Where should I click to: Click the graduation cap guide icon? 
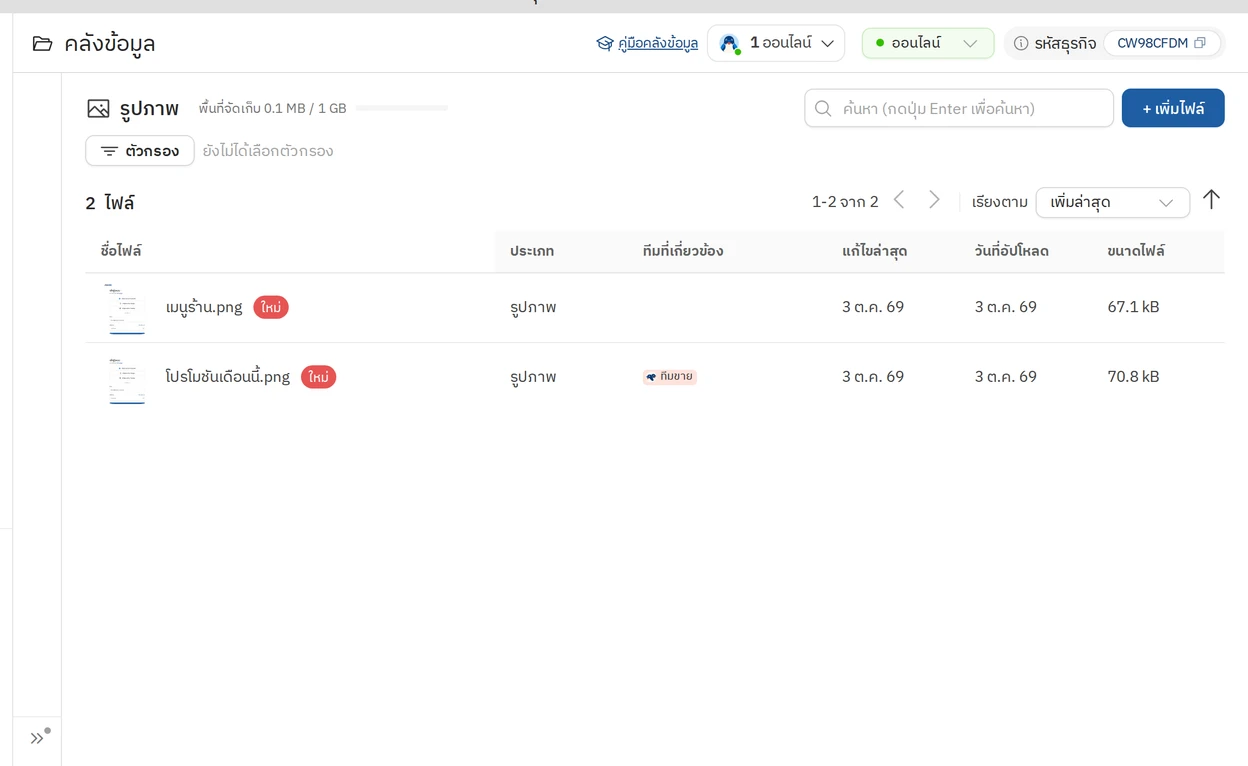tap(604, 44)
